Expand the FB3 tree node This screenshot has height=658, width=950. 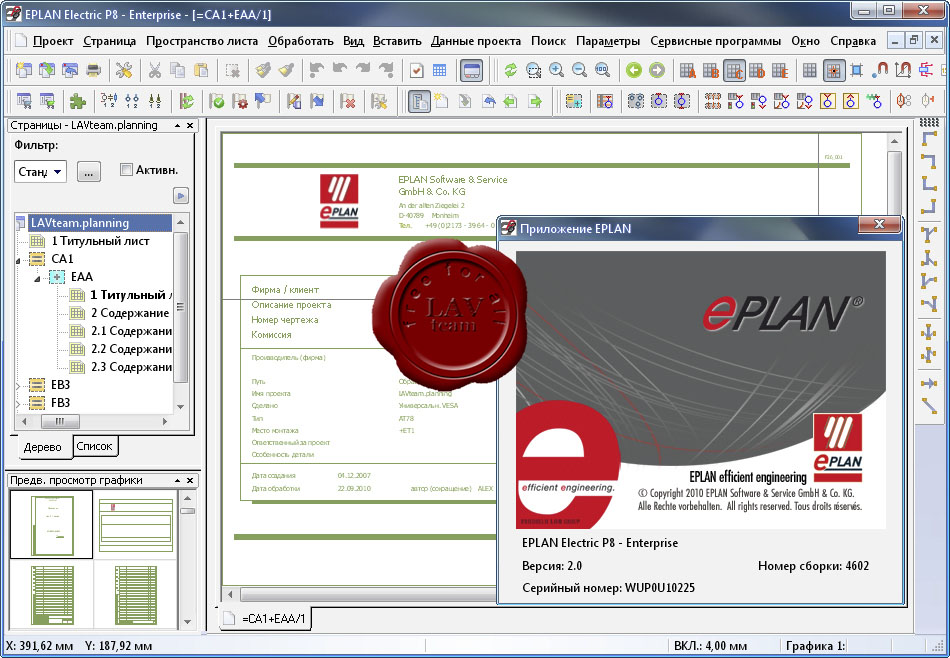click(x=19, y=403)
